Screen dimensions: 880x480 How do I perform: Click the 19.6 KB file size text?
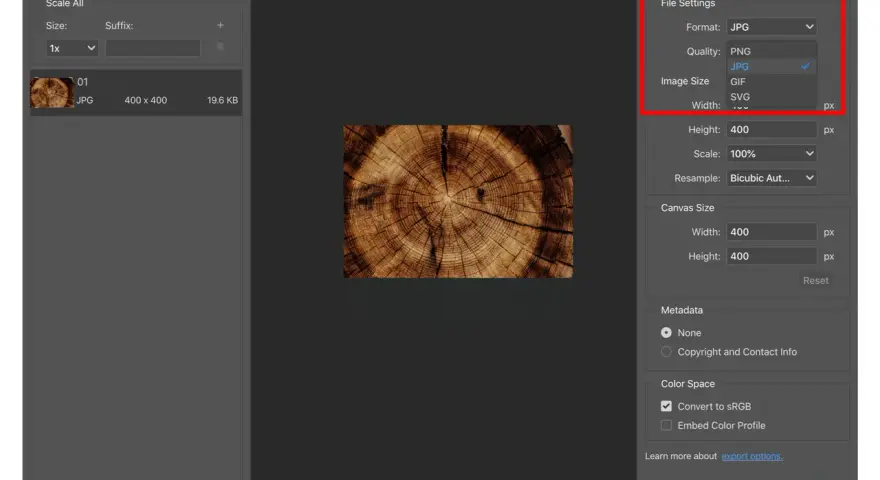222,100
